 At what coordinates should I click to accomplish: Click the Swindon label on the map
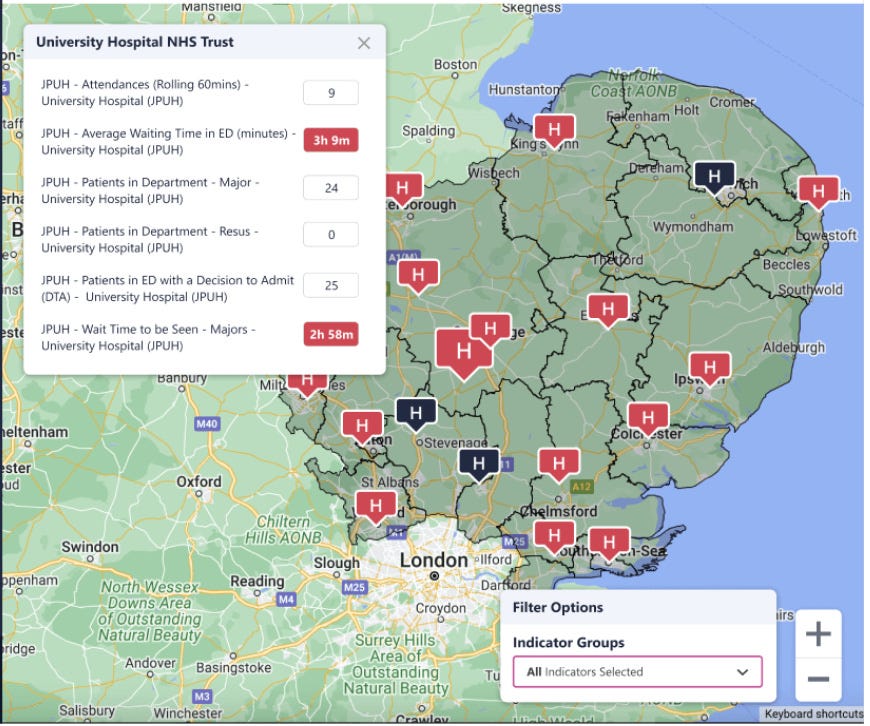coord(90,547)
